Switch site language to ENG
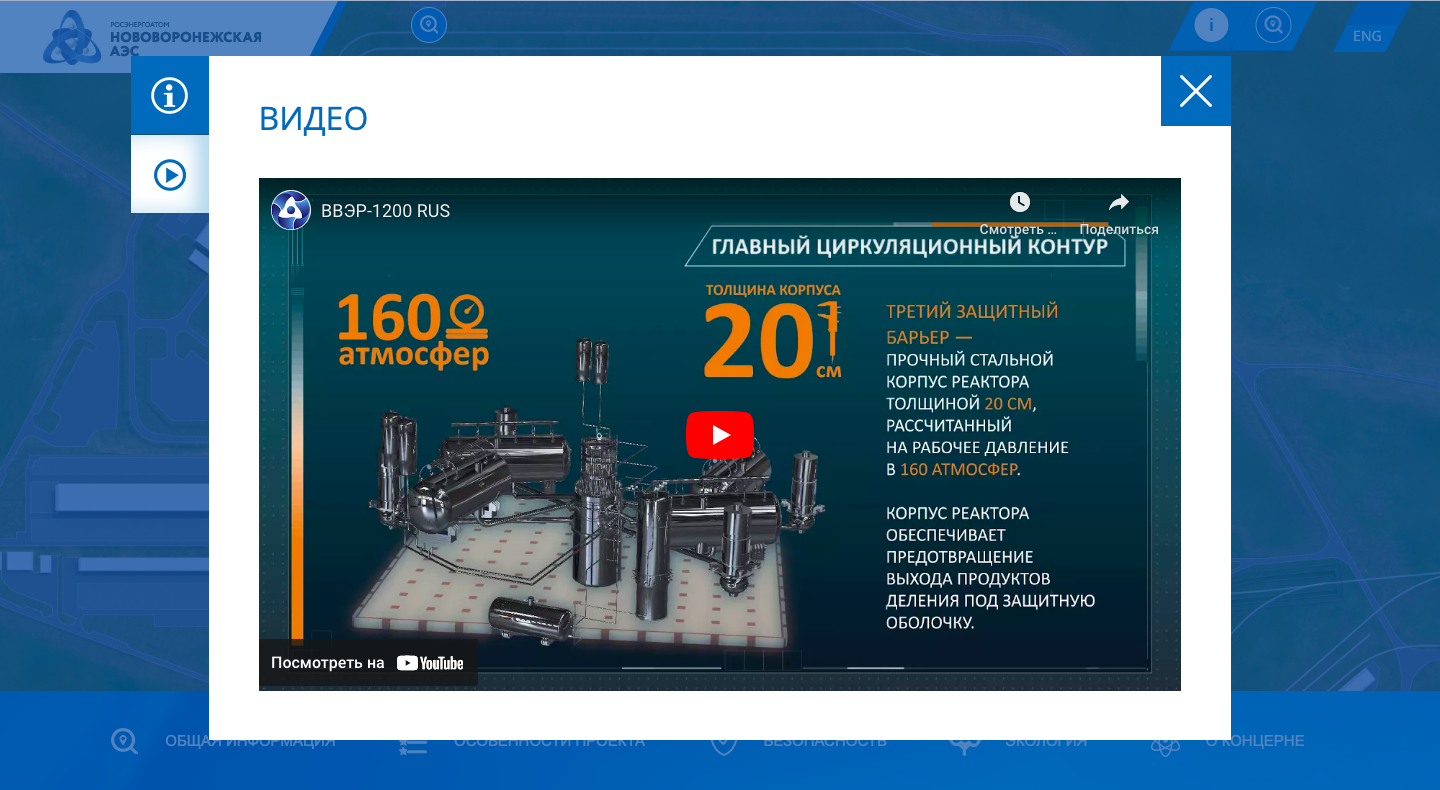 [1366, 36]
